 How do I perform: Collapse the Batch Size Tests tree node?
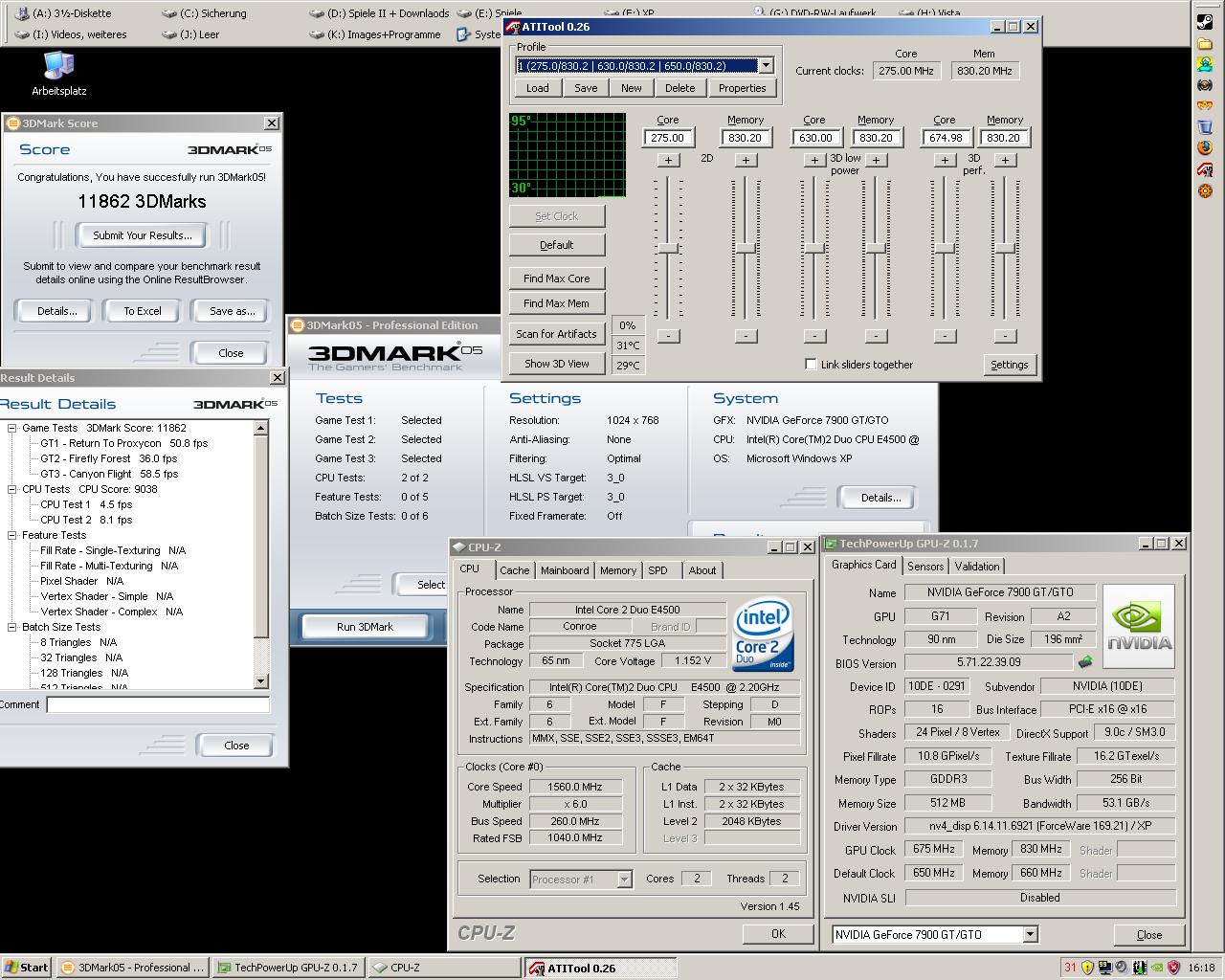(12, 627)
